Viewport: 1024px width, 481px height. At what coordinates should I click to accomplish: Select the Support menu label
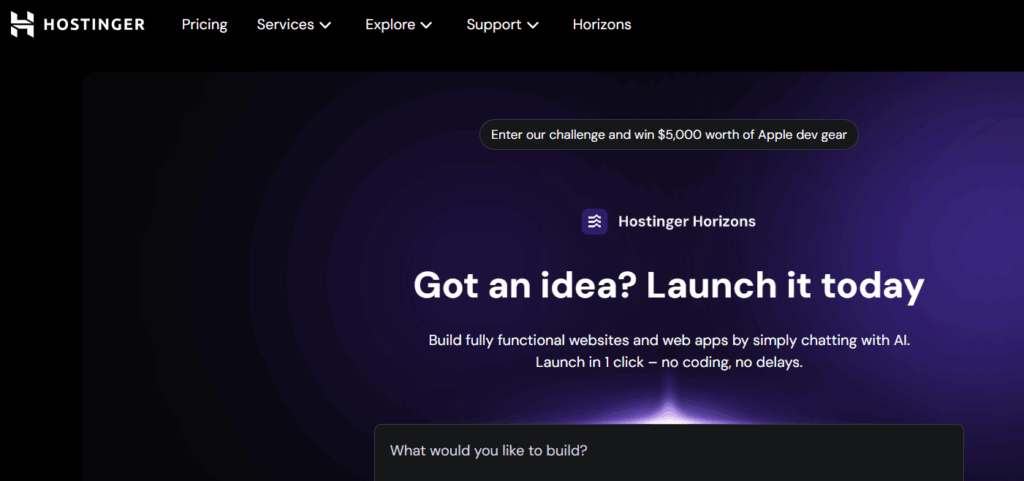[493, 24]
